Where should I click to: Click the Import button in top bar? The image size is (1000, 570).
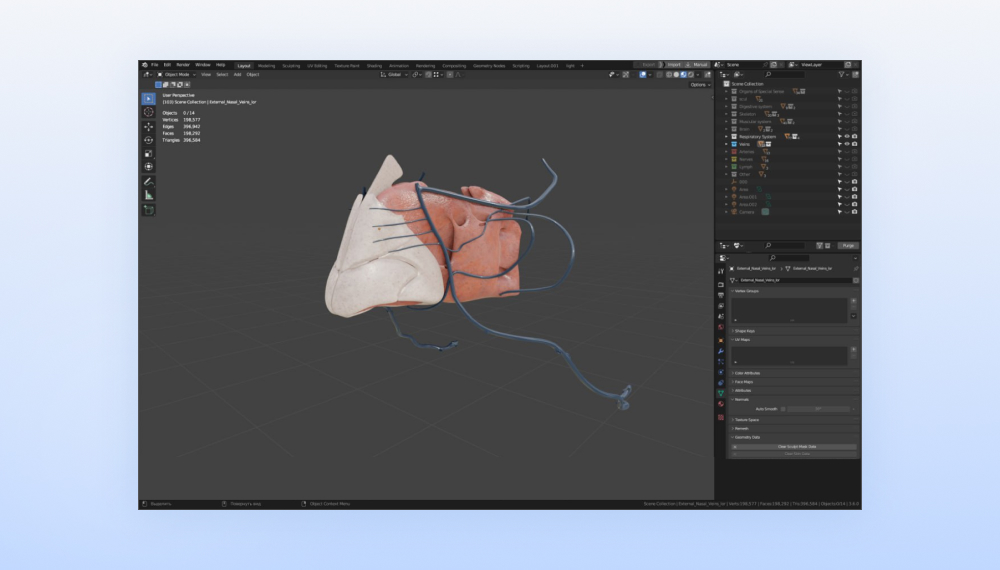pos(673,65)
